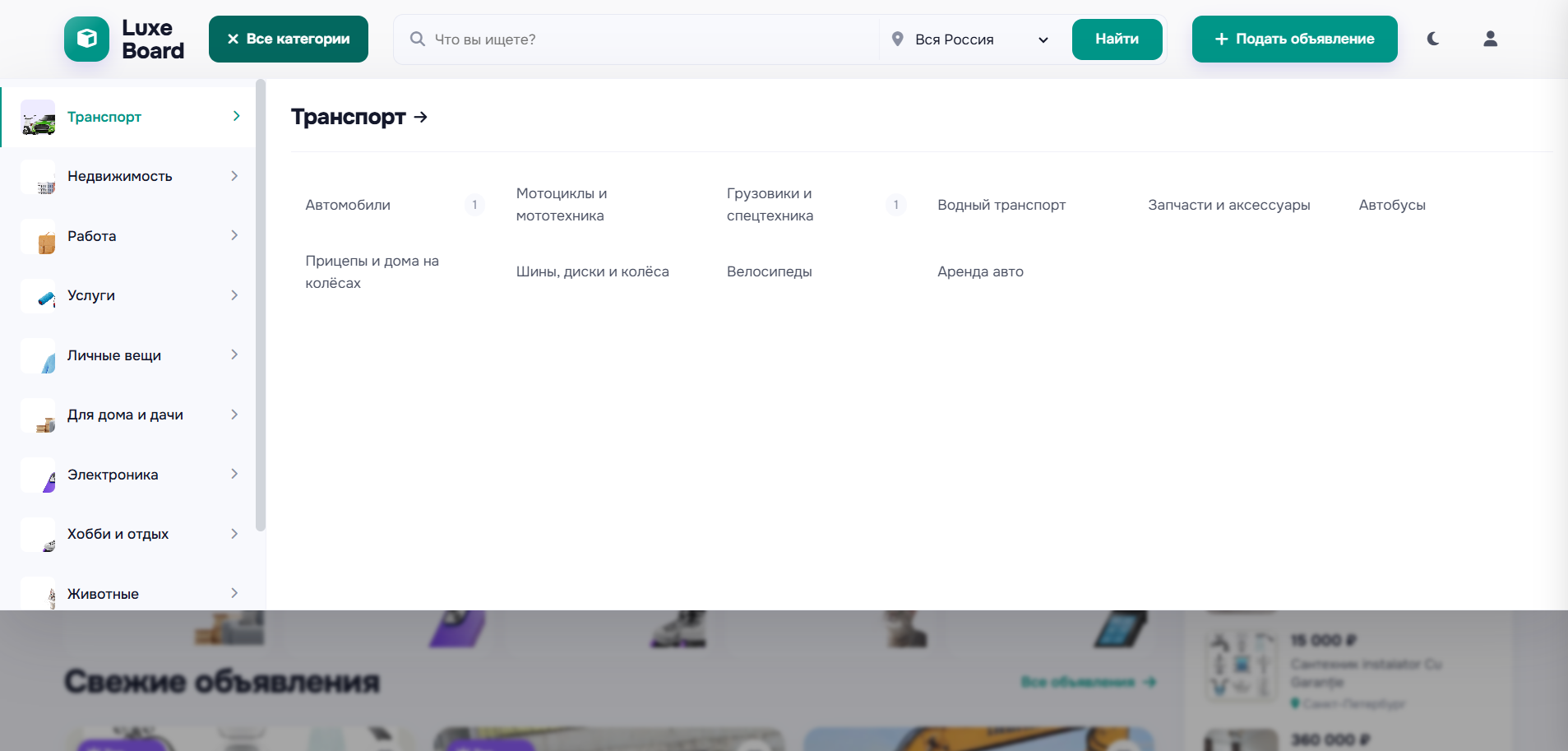Select Недвижимость in category sidebar
Image resolution: width=1568 pixels, height=751 pixels.
[x=128, y=177]
